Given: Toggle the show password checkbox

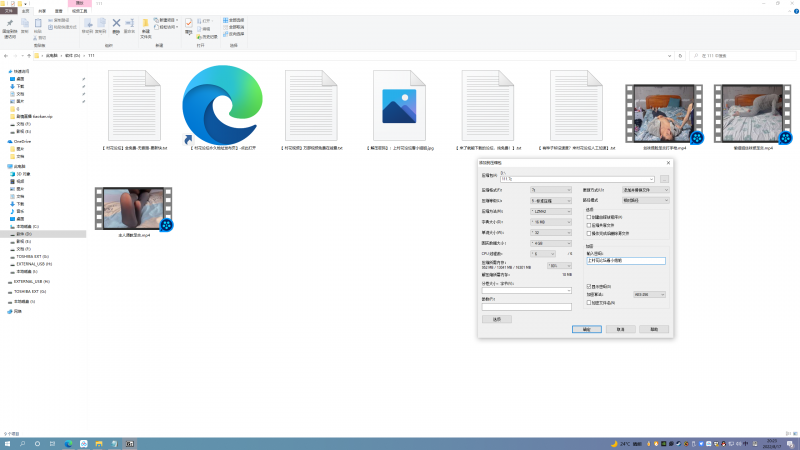Looking at the screenshot, I should (588, 286).
